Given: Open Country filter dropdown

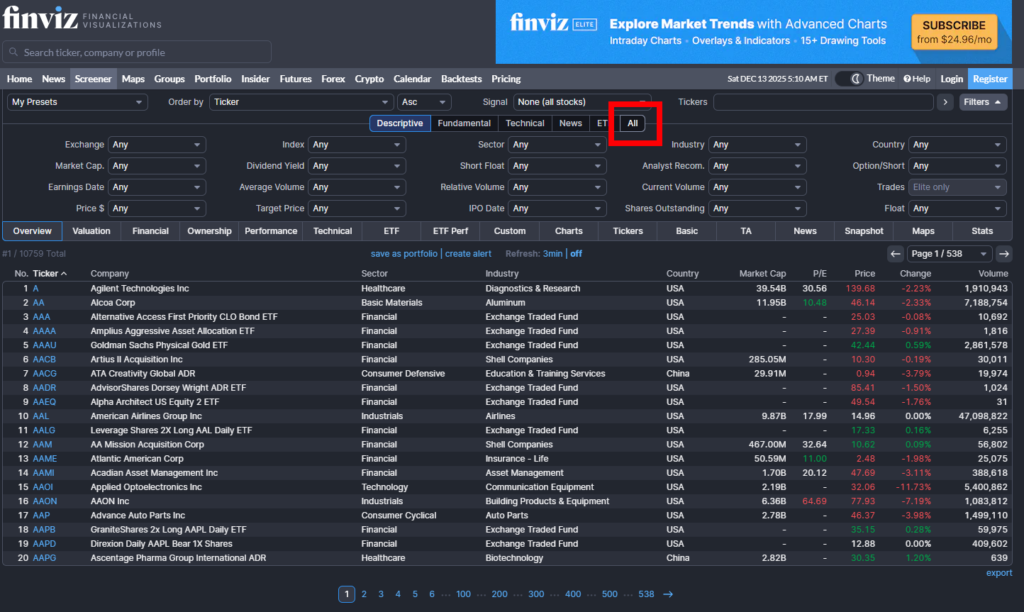Looking at the screenshot, I should click(957, 144).
